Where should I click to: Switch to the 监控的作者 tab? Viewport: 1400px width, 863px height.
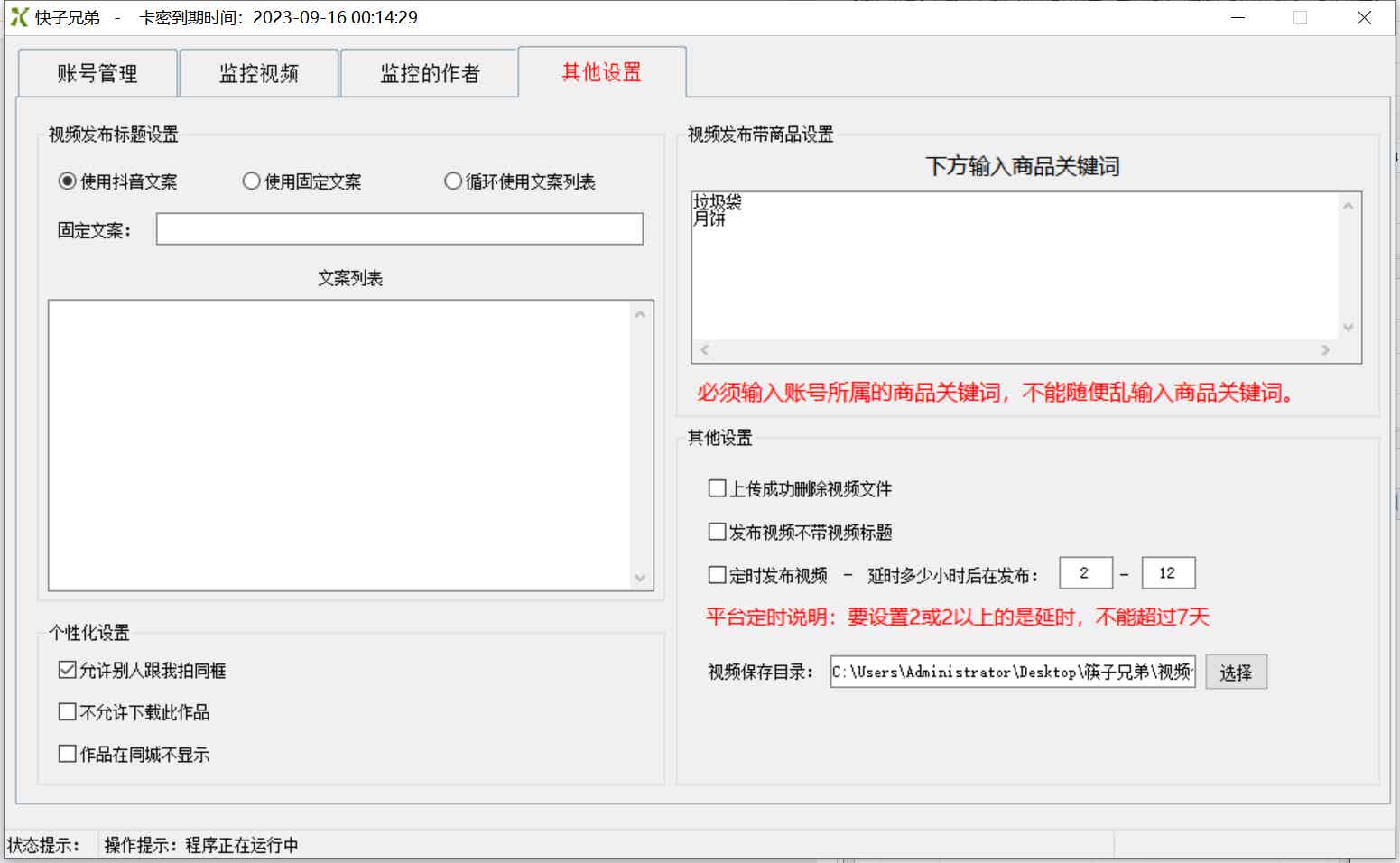(x=429, y=72)
